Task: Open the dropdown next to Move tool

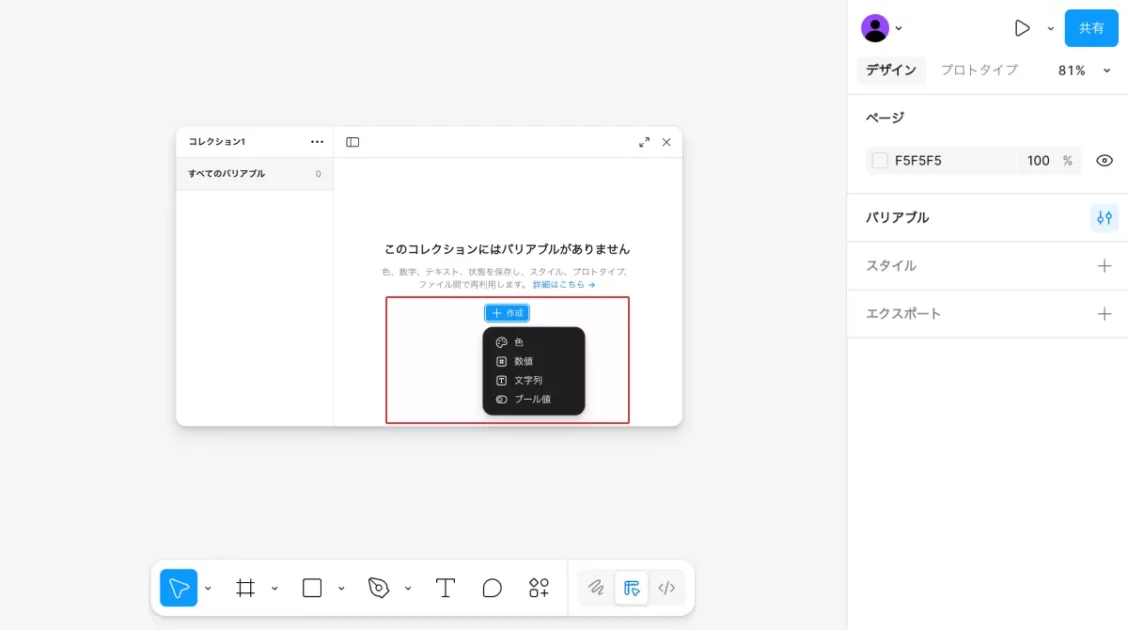Action: [208, 589]
